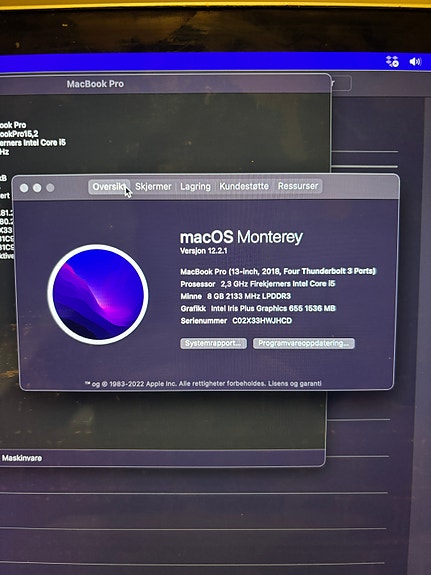
Task: Show the Ressurser tab
Action: (298, 186)
